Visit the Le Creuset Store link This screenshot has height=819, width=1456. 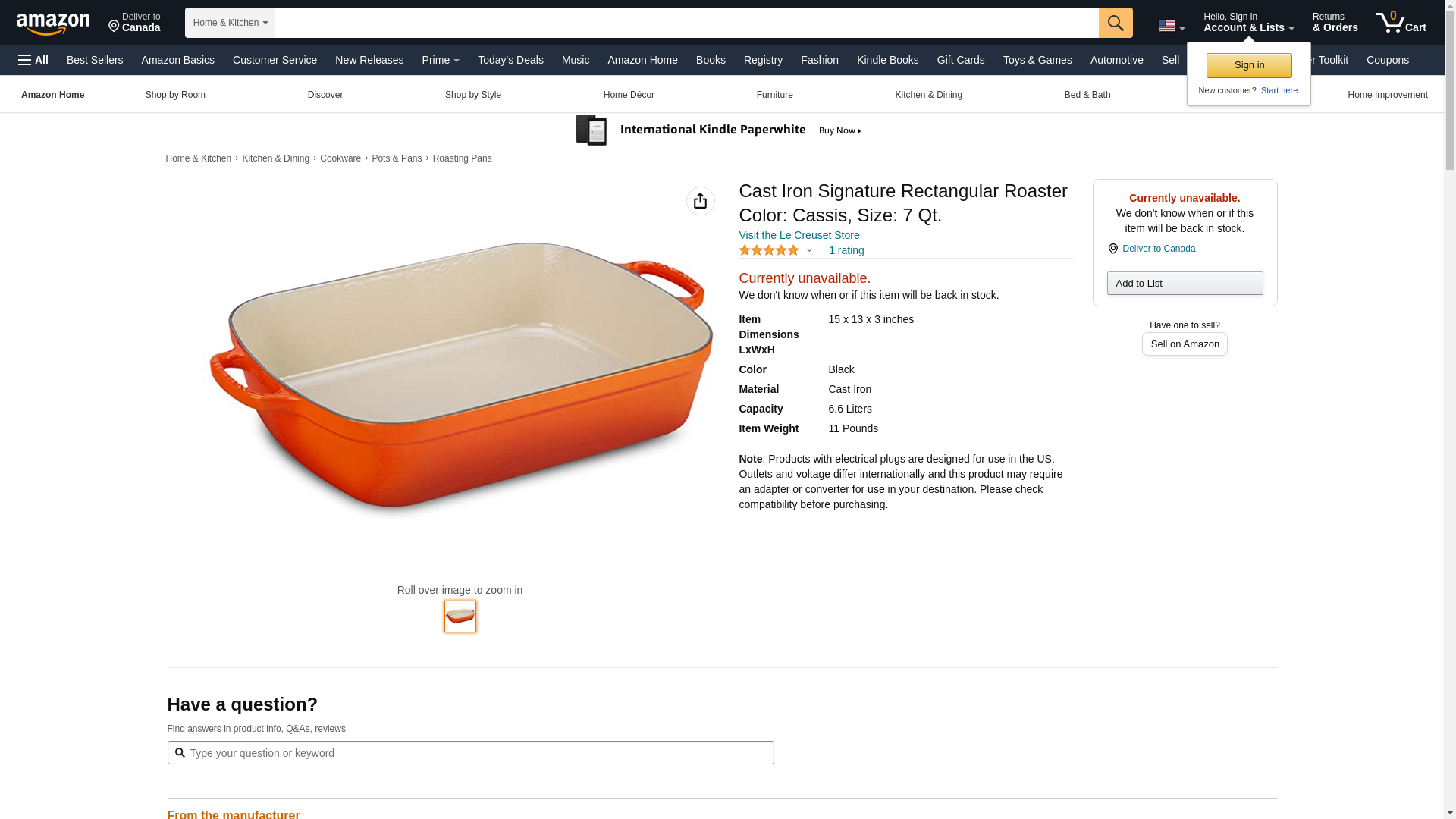tap(799, 235)
